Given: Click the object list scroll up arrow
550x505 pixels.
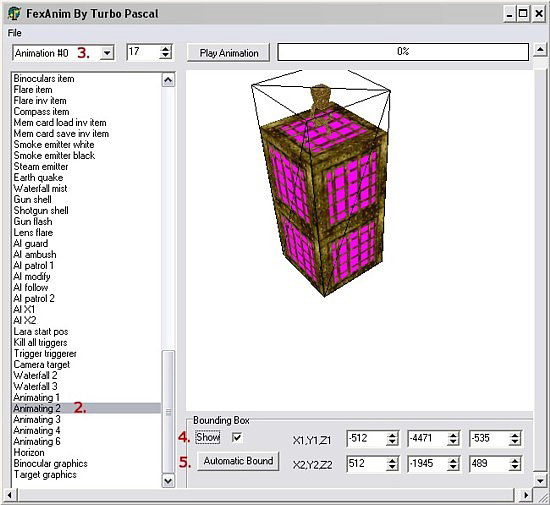Looking at the screenshot, I should [x=168, y=80].
